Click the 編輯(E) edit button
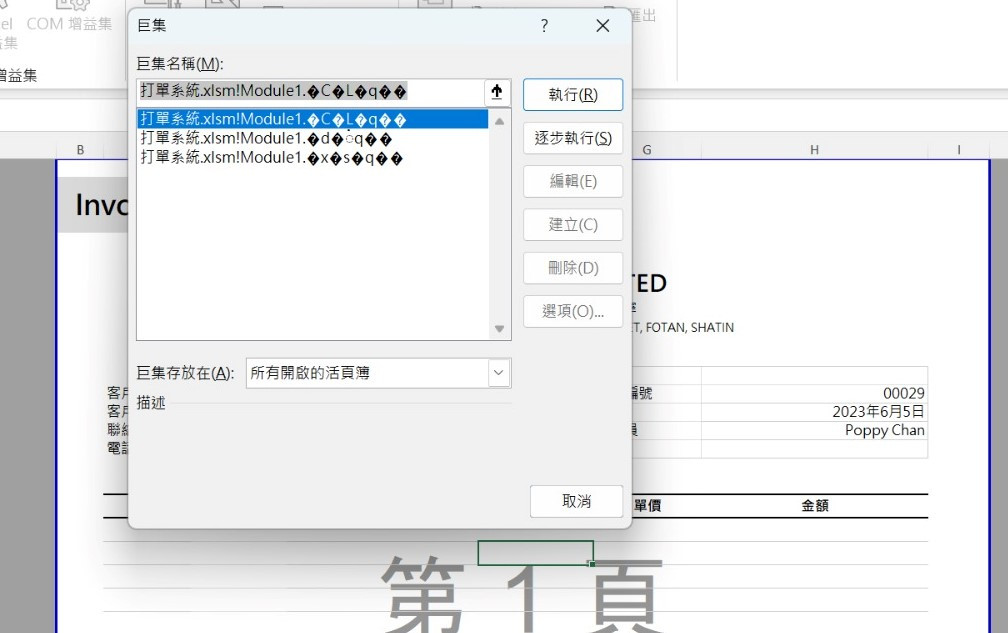Viewport: 1008px width, 633px height. pyautogui.click(x=573, y=181)
